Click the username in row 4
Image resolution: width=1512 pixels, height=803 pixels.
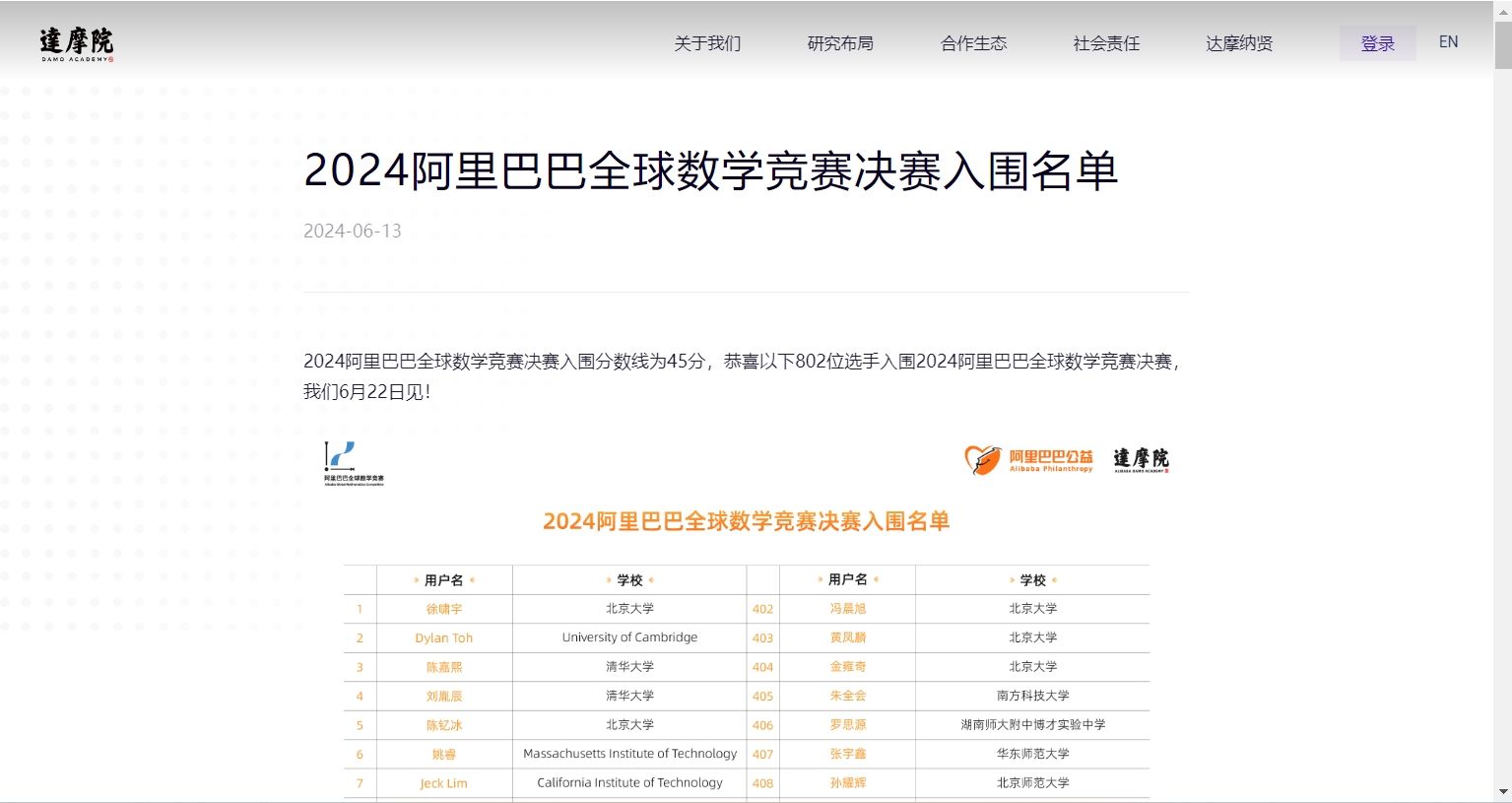coord(443,697)
